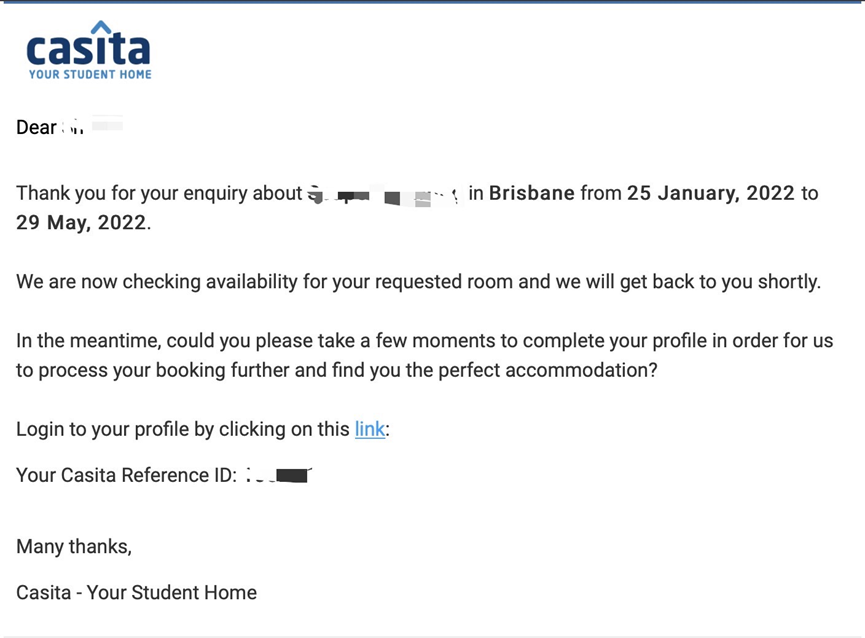865x638 pixels.
Task: Click the bold "Brisbane" city name
Action: (x=532, y=193)
